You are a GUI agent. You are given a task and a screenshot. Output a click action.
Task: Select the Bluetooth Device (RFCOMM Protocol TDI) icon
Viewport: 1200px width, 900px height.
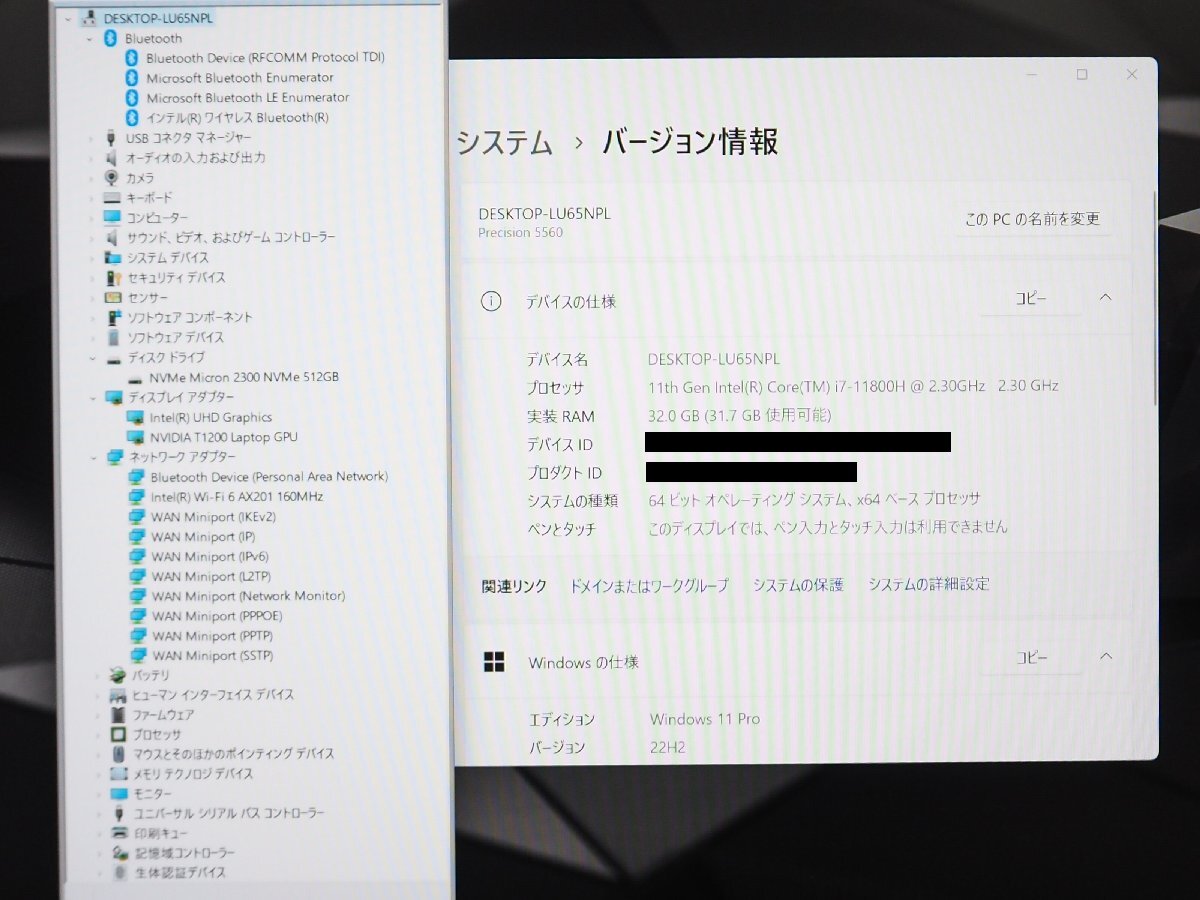pos(131,58)
